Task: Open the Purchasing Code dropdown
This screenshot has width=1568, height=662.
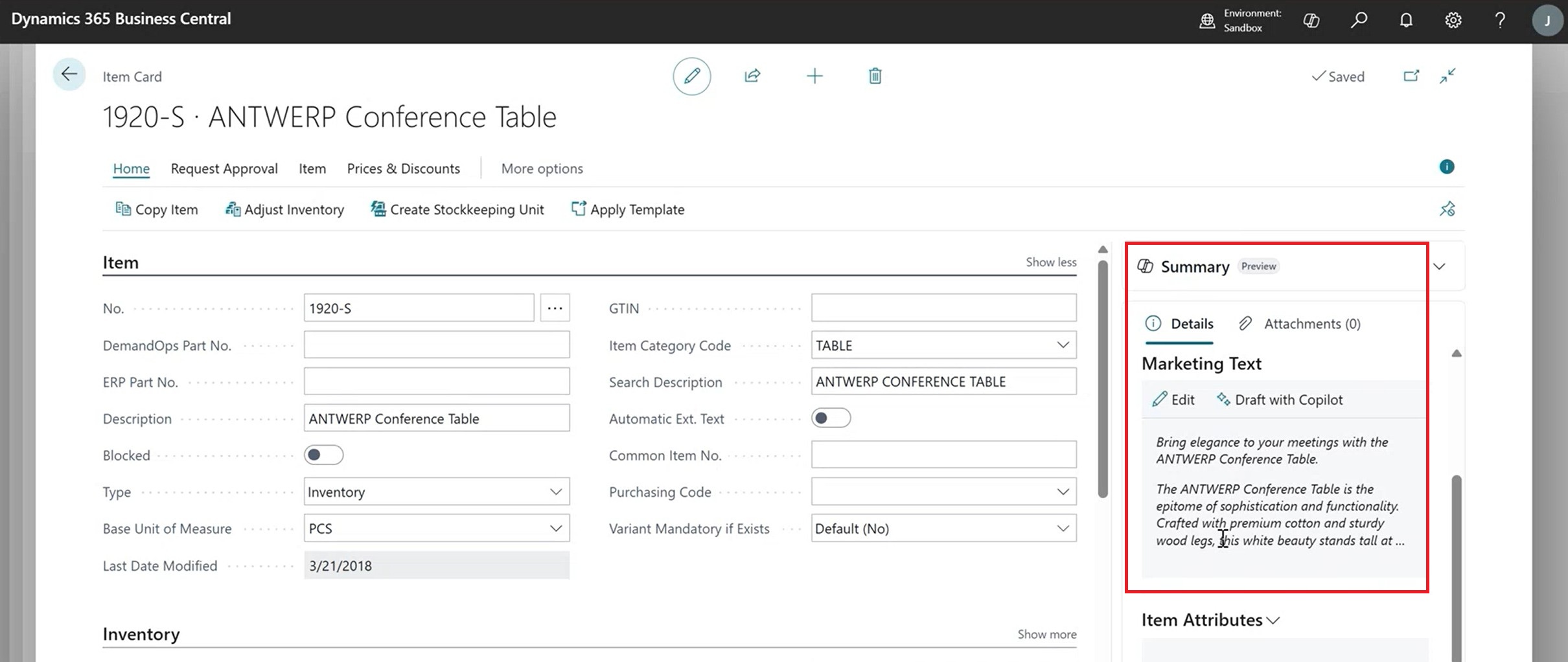Action: (1063, 492)
